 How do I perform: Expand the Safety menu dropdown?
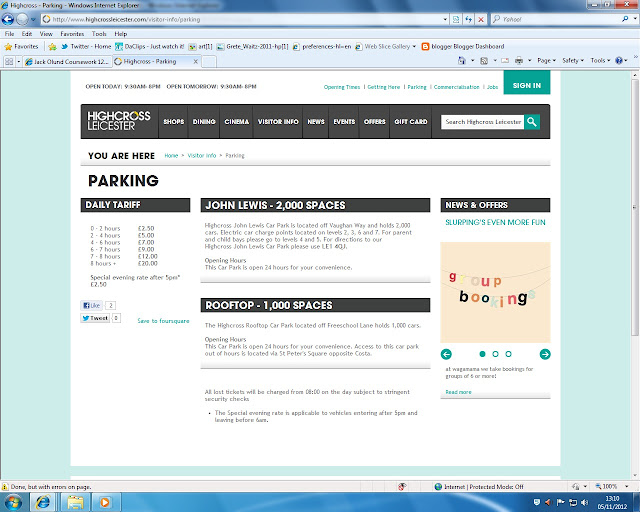click(573, 60)
